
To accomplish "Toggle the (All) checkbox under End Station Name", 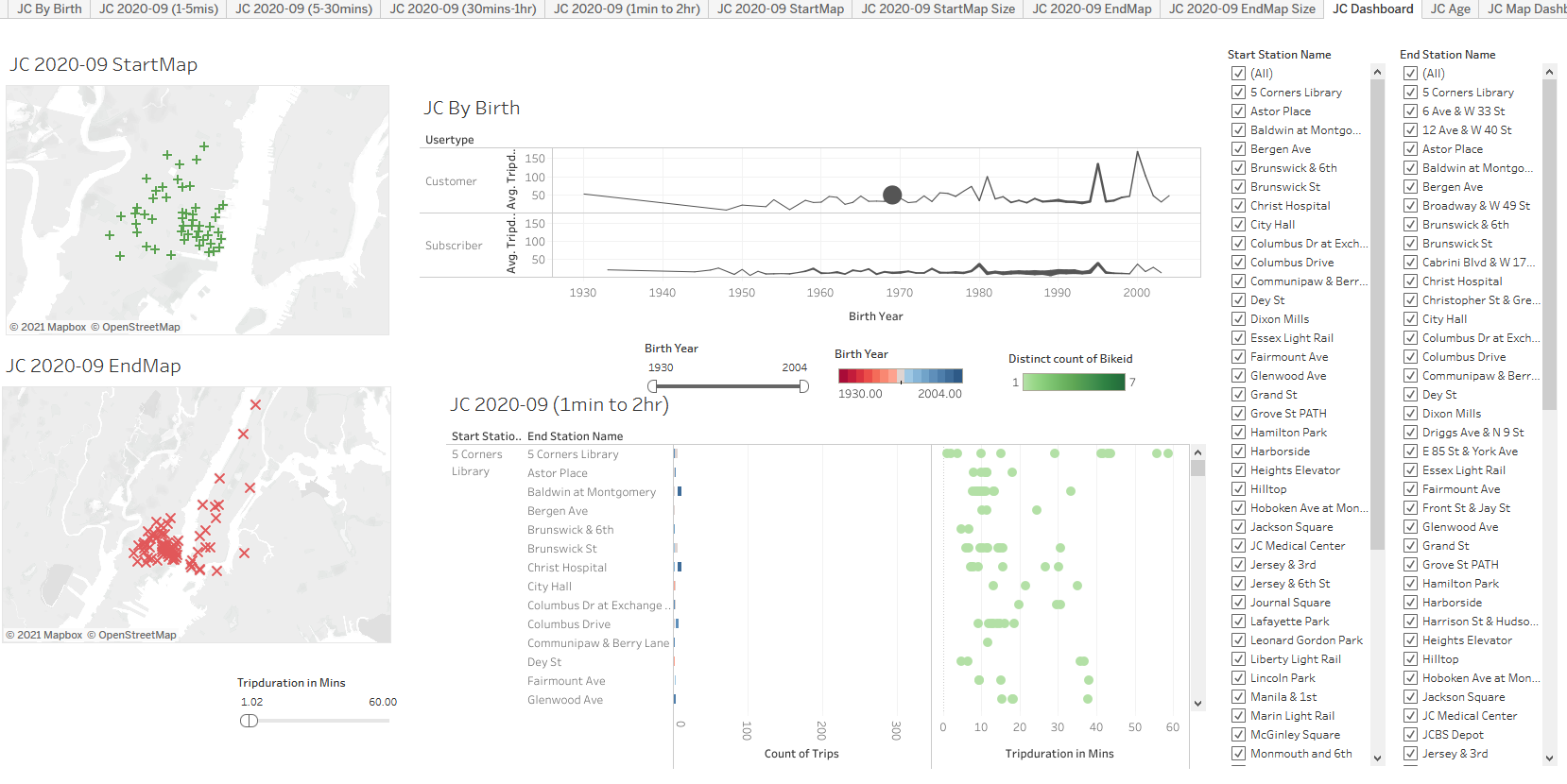I will click(x=1410, y=74).
